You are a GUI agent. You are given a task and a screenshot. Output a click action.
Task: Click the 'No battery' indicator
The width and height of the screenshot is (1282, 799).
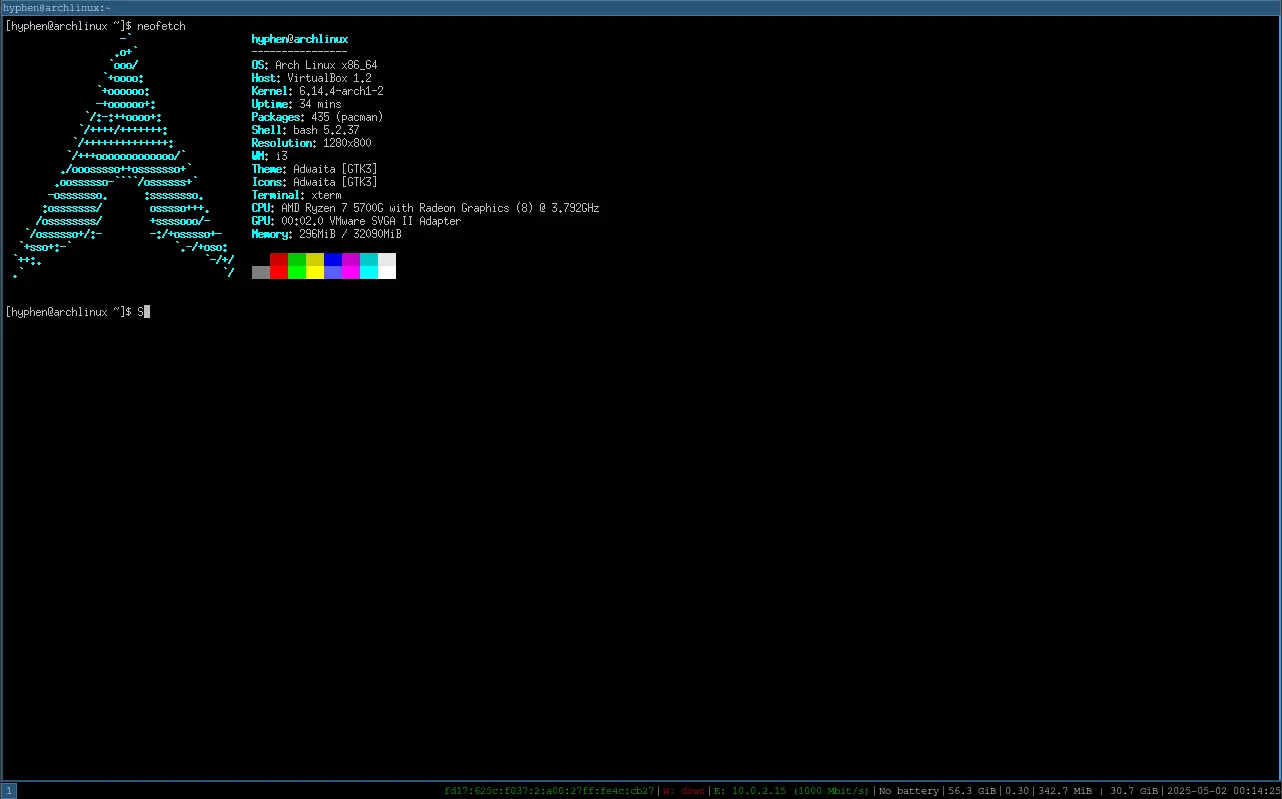click(909, 791)
